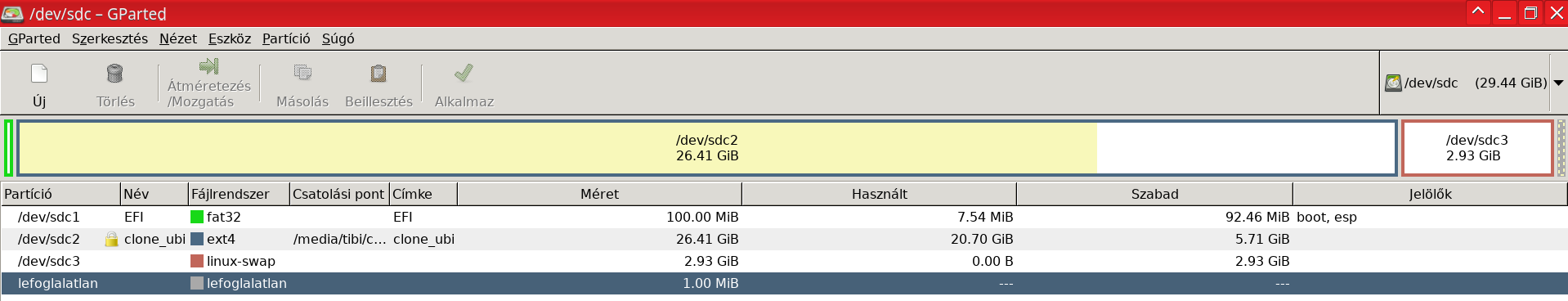Open the Partíció menu

[x=286, y=38]
